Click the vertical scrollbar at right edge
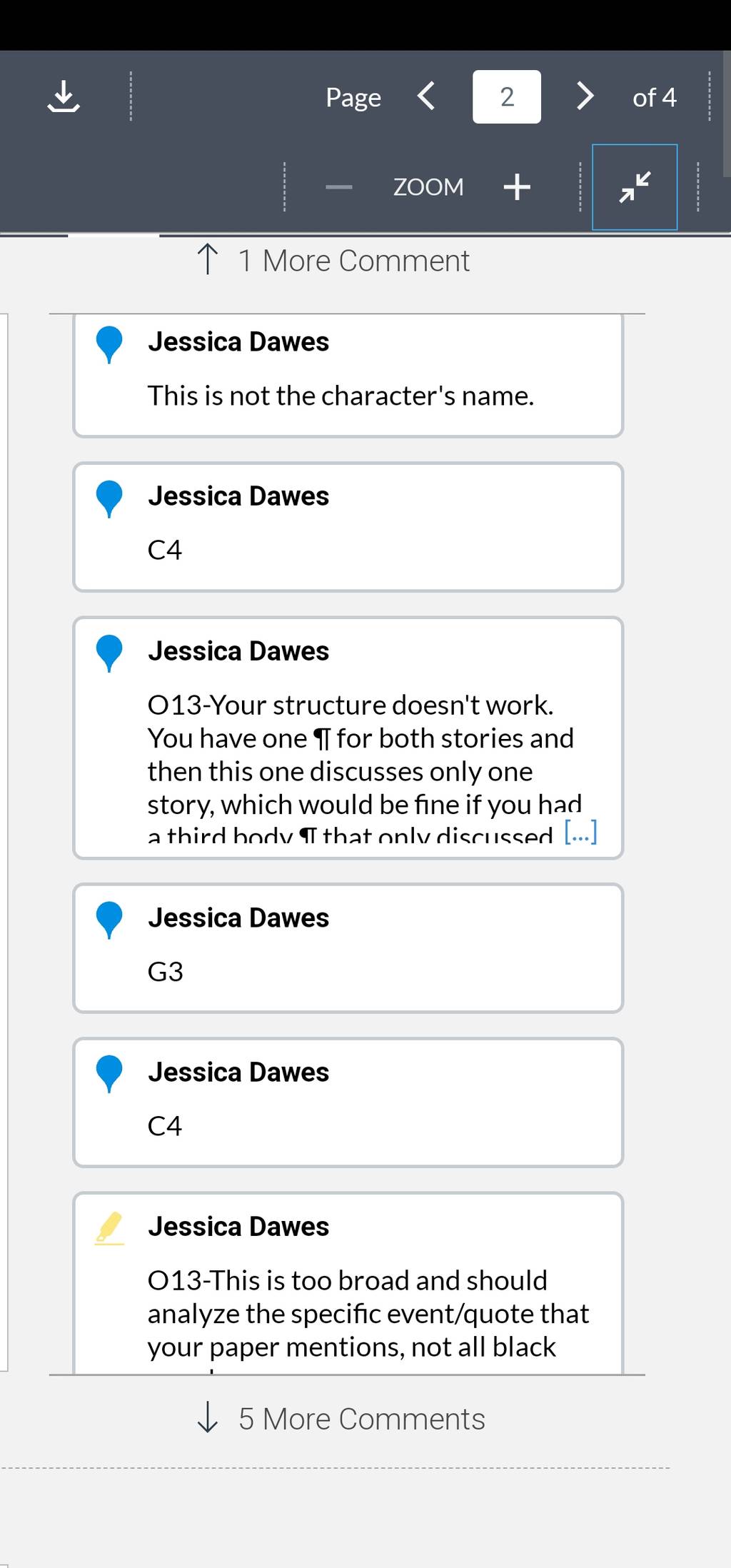731x1568 pixels. [727, 114]
